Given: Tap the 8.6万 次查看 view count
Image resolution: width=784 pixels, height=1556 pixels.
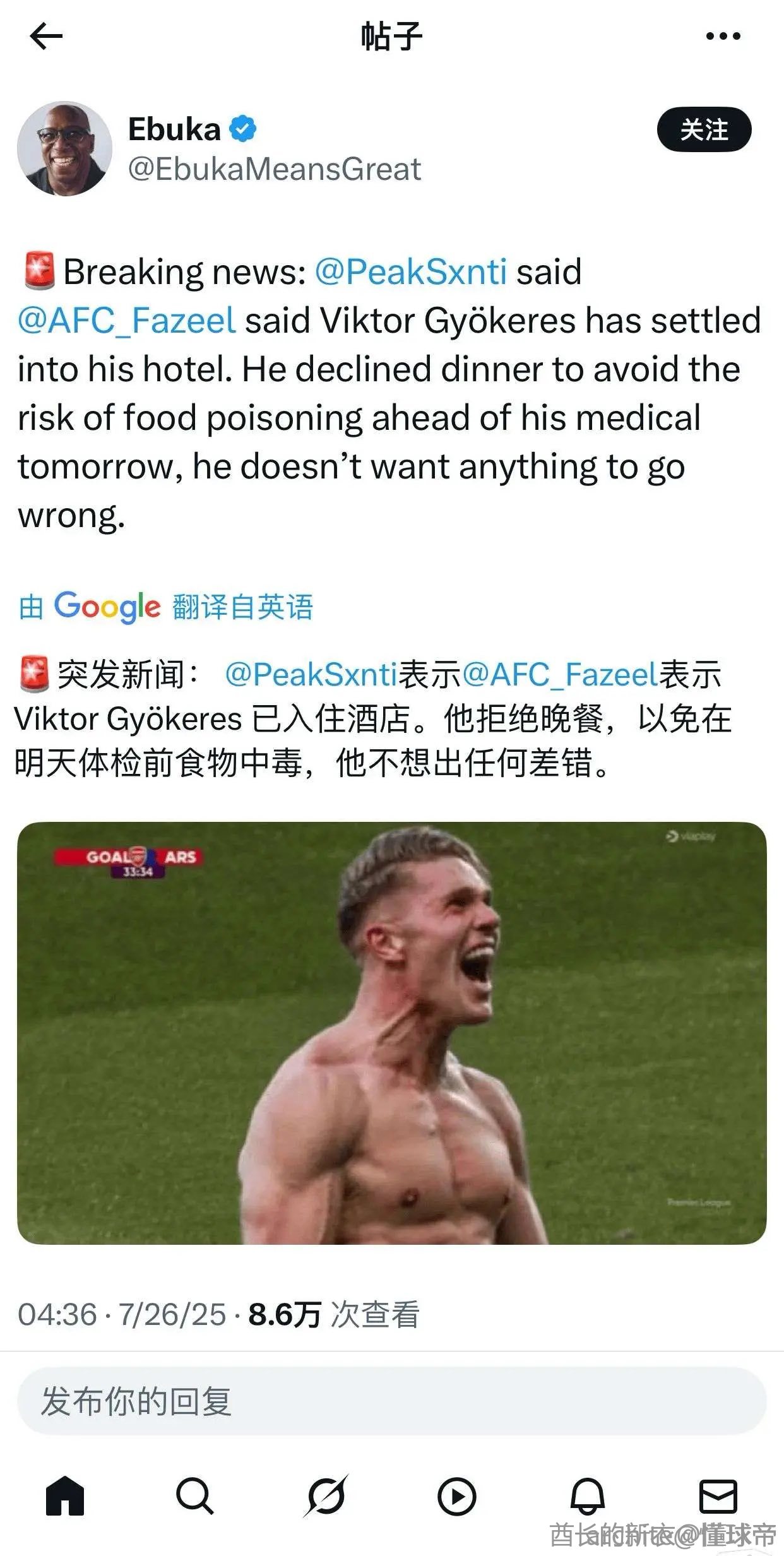Looking at the screenshot, I should [x=333, y=1314].
